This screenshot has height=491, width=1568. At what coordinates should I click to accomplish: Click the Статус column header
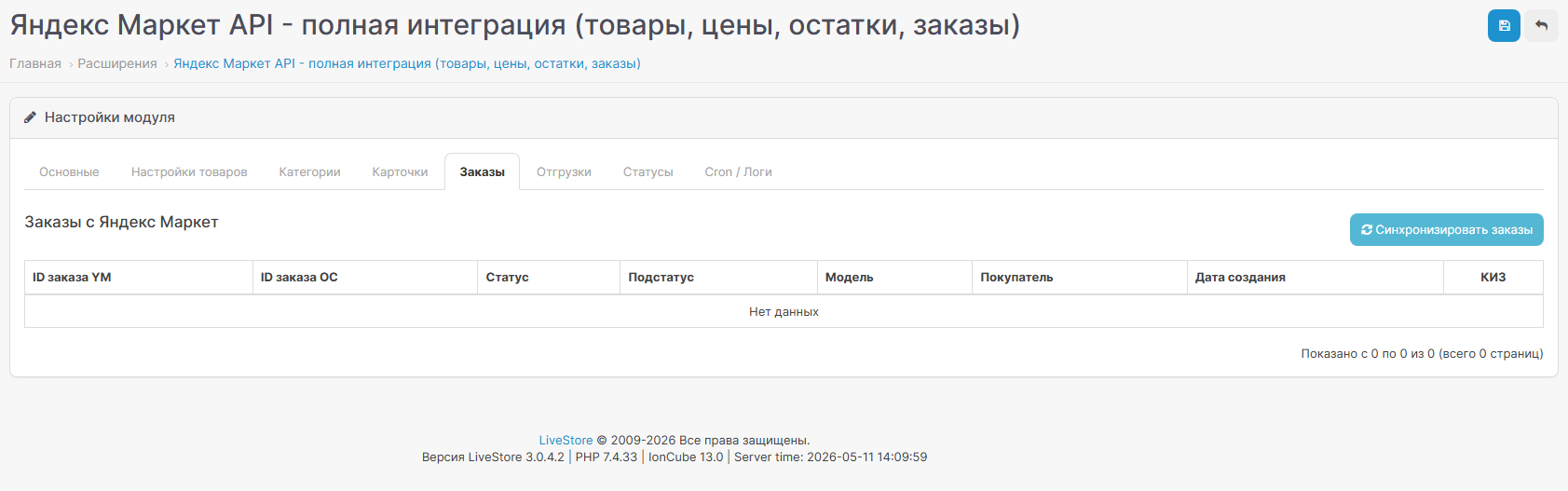click(x=549, y=278)
